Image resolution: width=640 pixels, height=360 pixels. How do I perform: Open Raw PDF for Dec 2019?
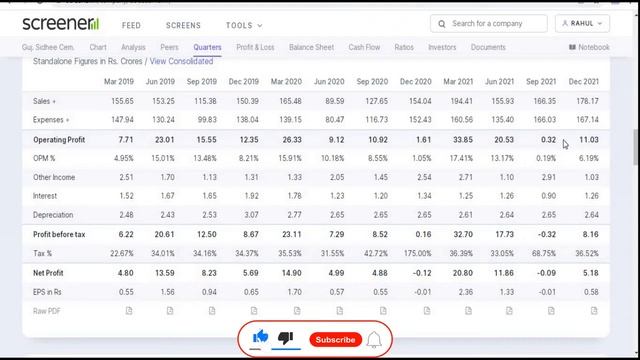(254, 311)
